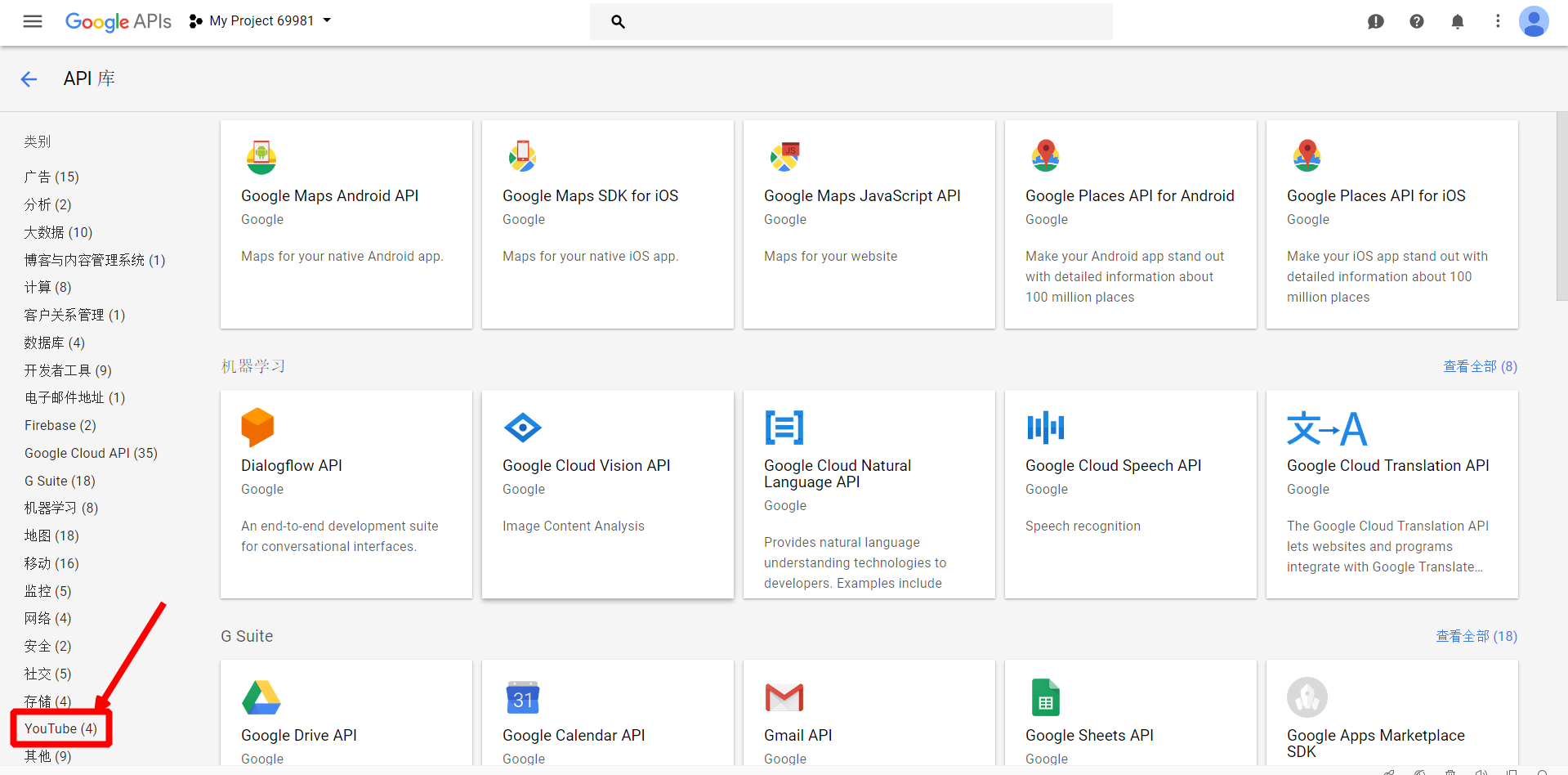Select the YouTube (4) category
The image size is (1568, 775).
coord(60,728)
